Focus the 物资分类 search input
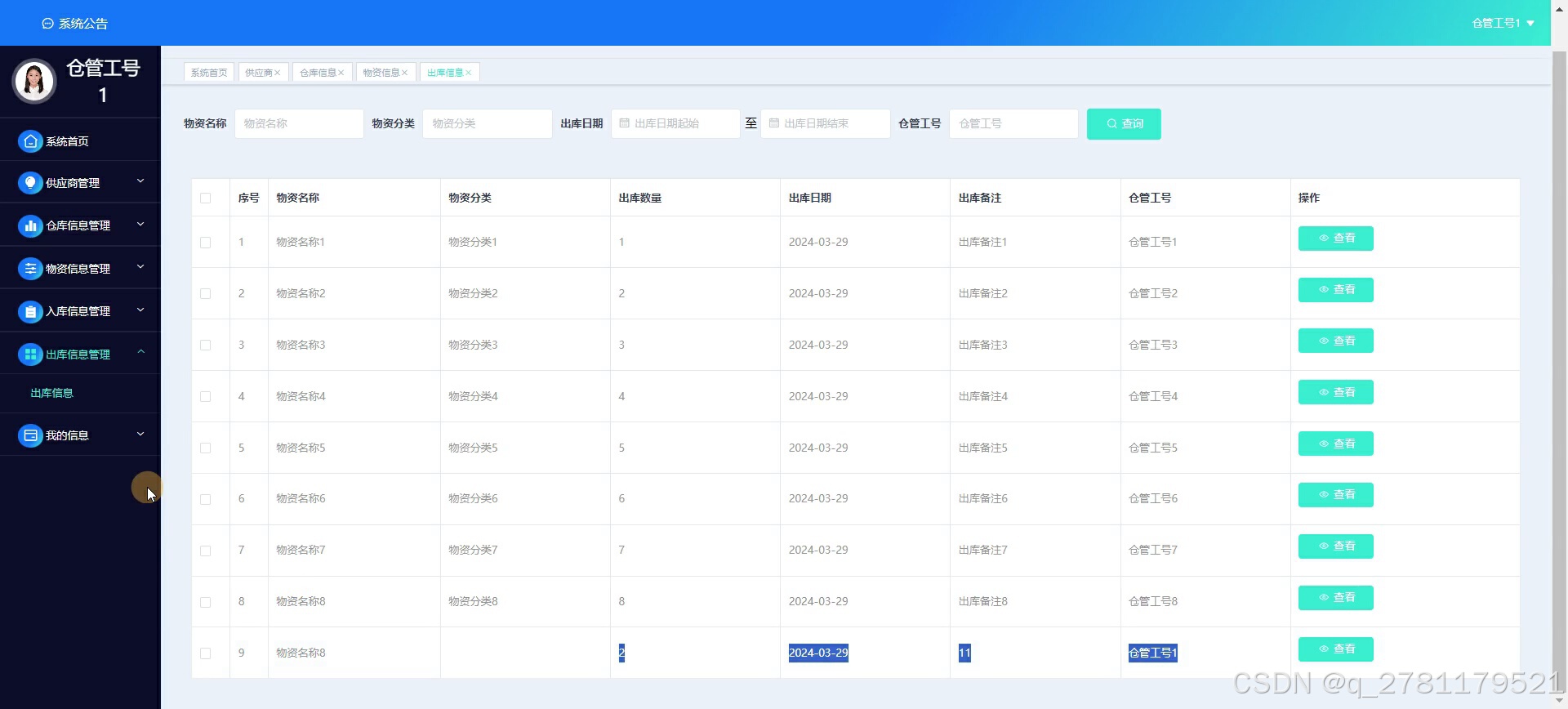Viewport: 1568px width, 709px height. click(488, 123)
